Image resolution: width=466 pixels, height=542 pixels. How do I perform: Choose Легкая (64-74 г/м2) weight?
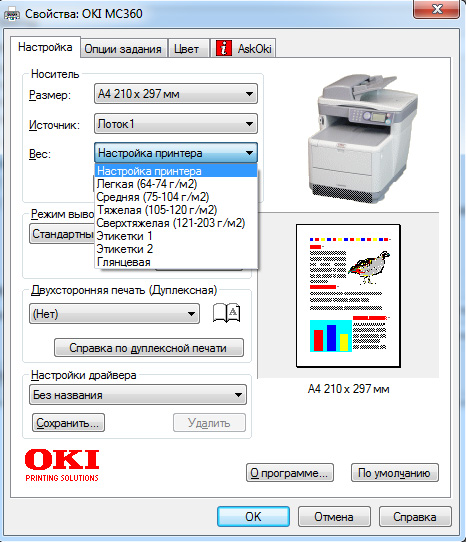coord(176,184)
